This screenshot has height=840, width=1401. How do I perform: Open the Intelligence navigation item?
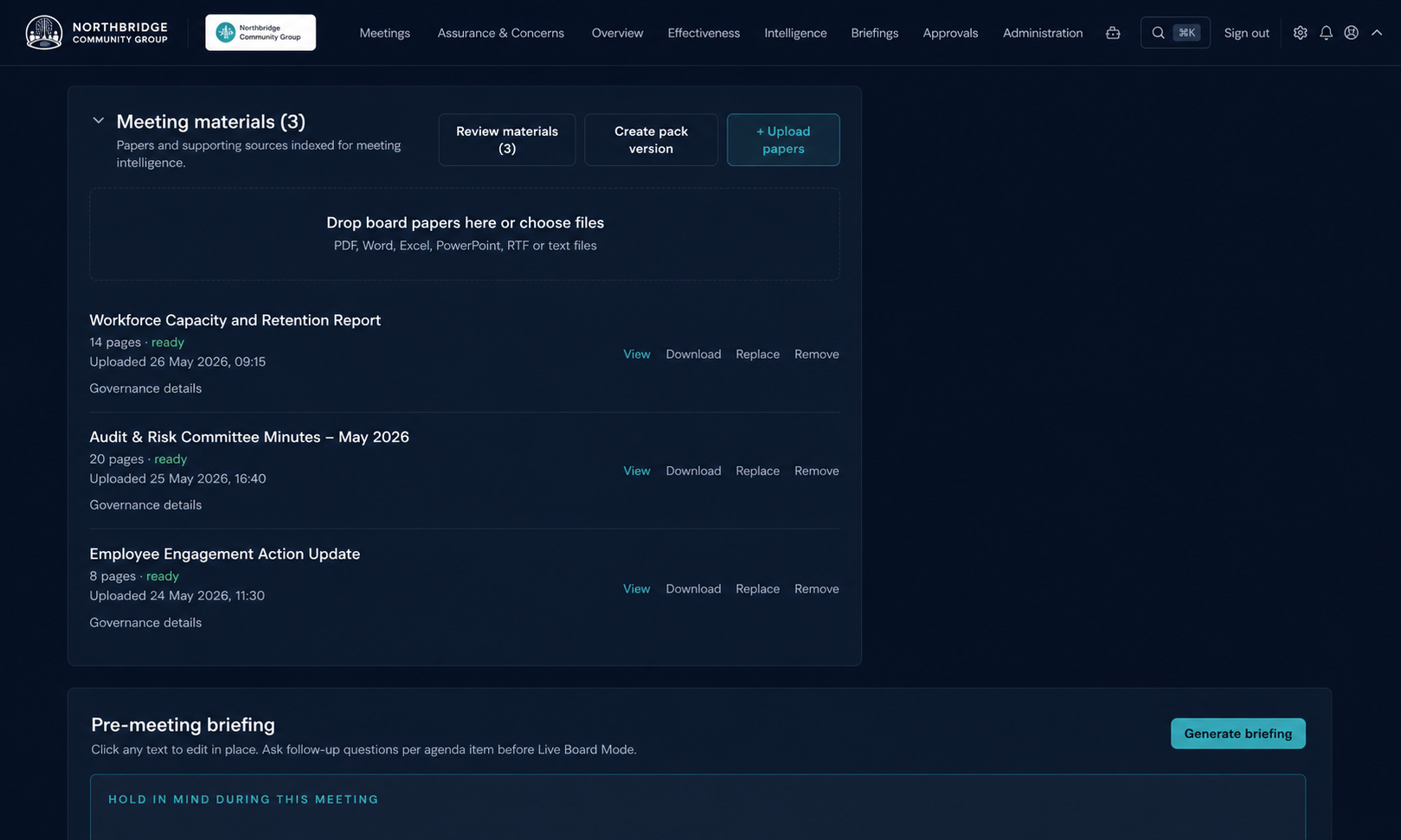click(x=795, y=33)
